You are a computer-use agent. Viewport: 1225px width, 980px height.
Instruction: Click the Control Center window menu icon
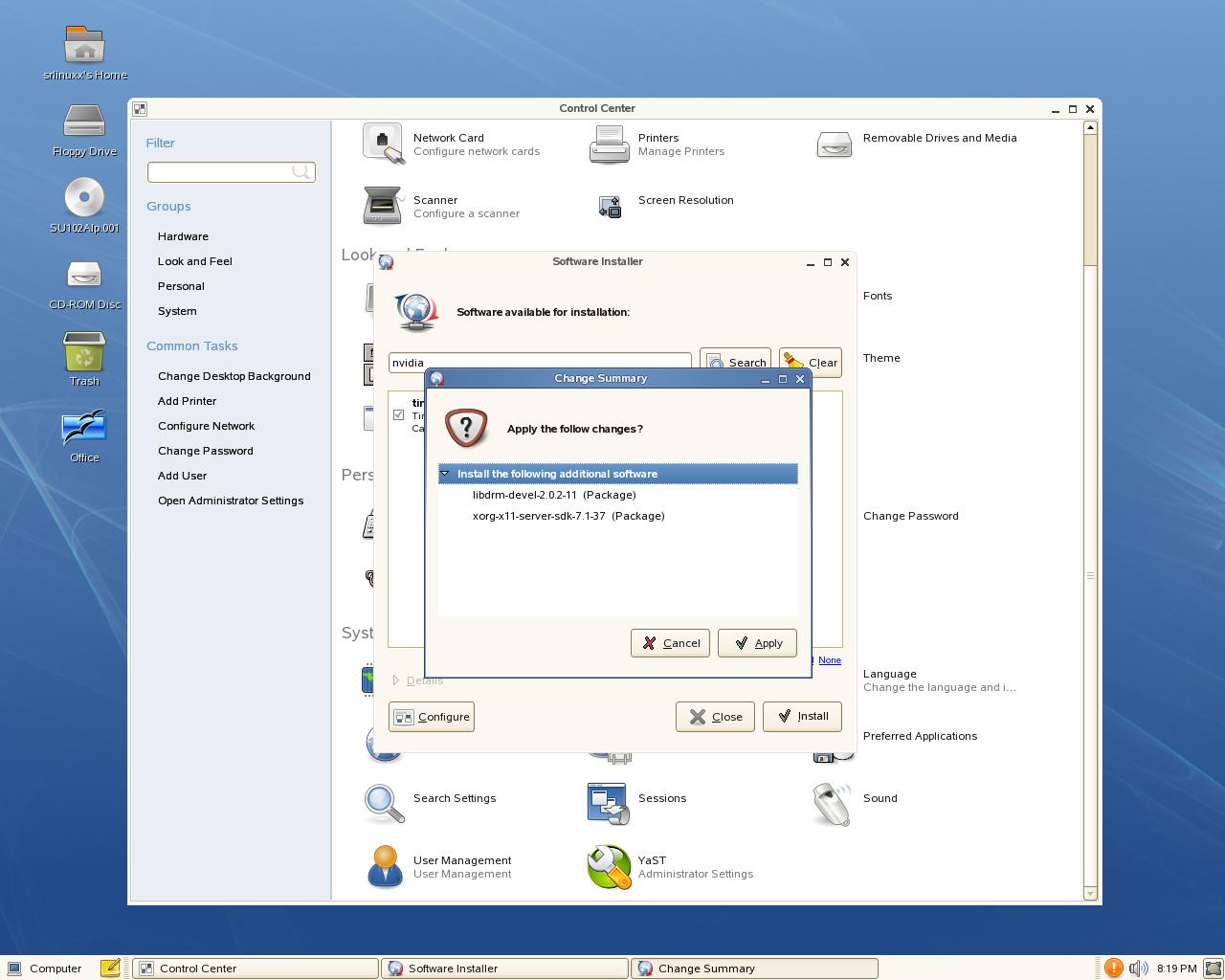[x=140, y=109]
